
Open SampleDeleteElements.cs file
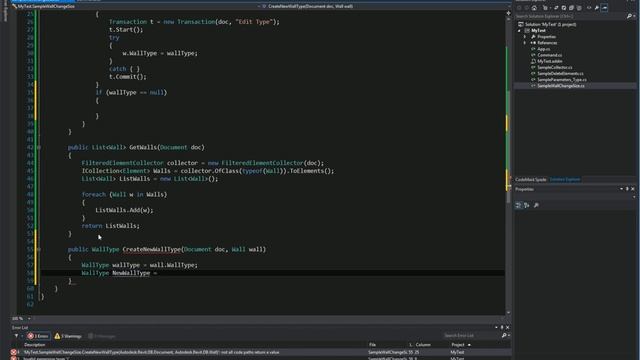(x=560, y=73)
